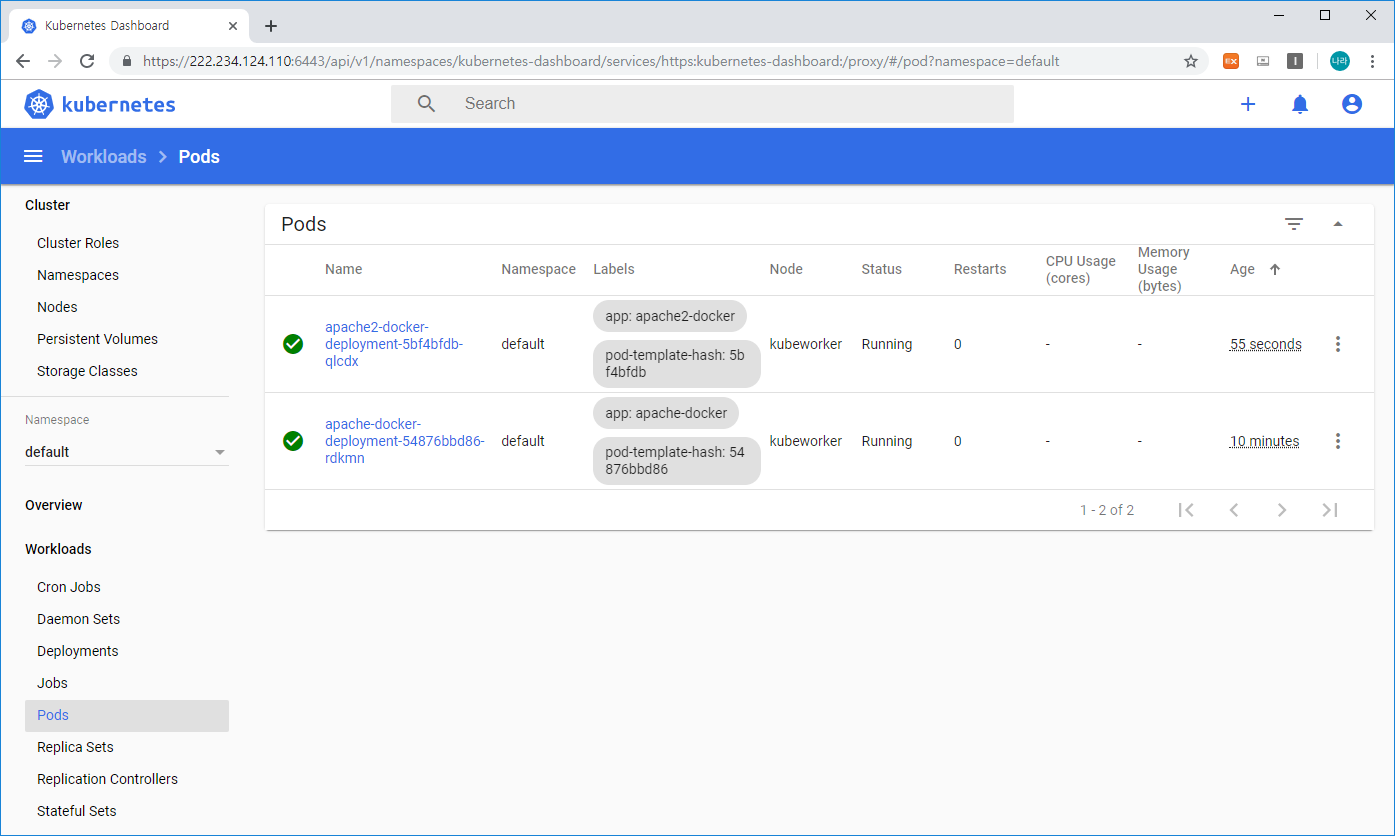Screen dimensions: 1395x836
Task: Click the 'pod-template-hash: 5bf4bfdb' label chip
Action: click(x=676, y=364)
